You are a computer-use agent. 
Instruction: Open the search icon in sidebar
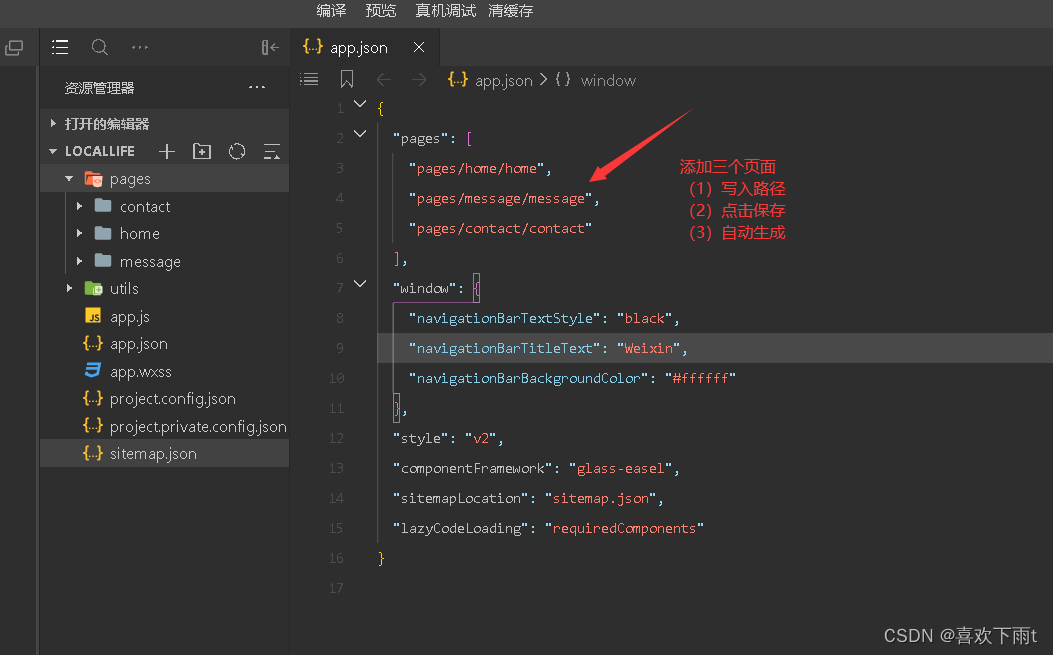99,47
